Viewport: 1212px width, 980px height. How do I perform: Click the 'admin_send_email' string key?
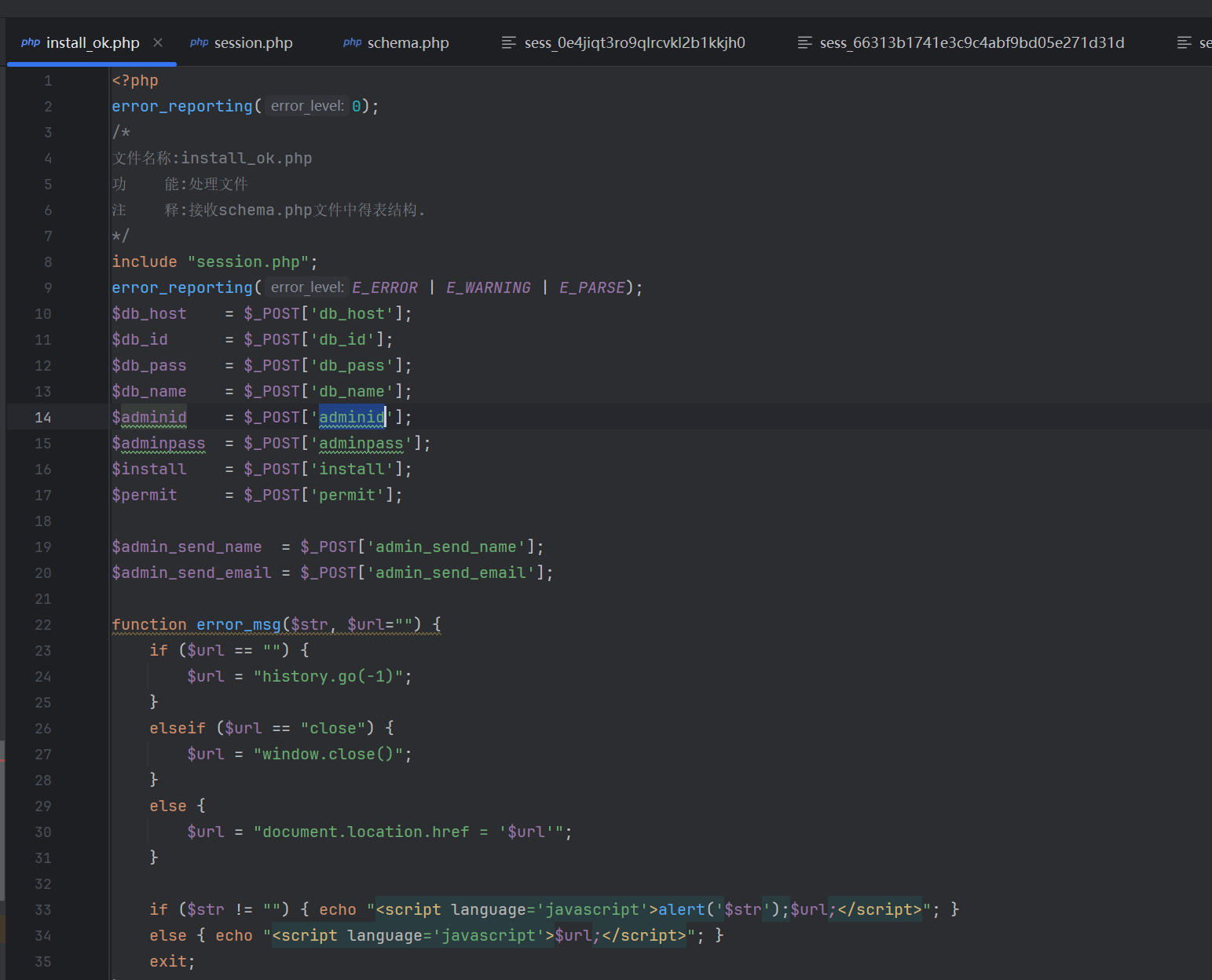coord(452,572)
